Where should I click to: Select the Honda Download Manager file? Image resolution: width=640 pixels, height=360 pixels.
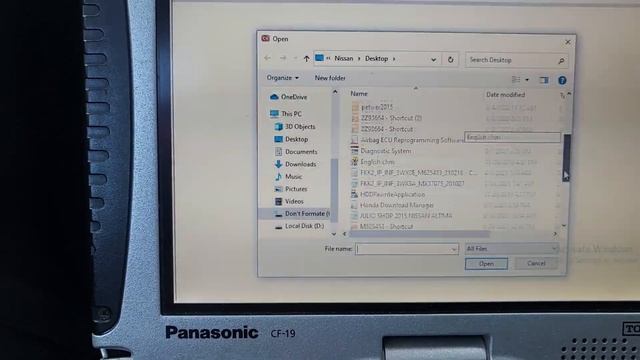397,205
